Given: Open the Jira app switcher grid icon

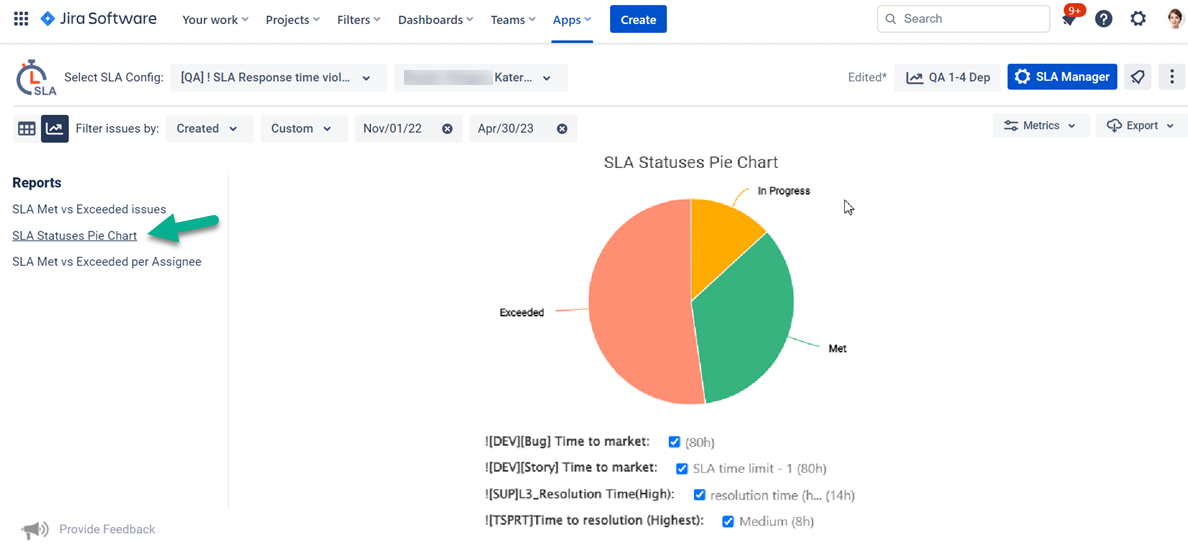Looking at the screenshot, I should pos(21,19).
